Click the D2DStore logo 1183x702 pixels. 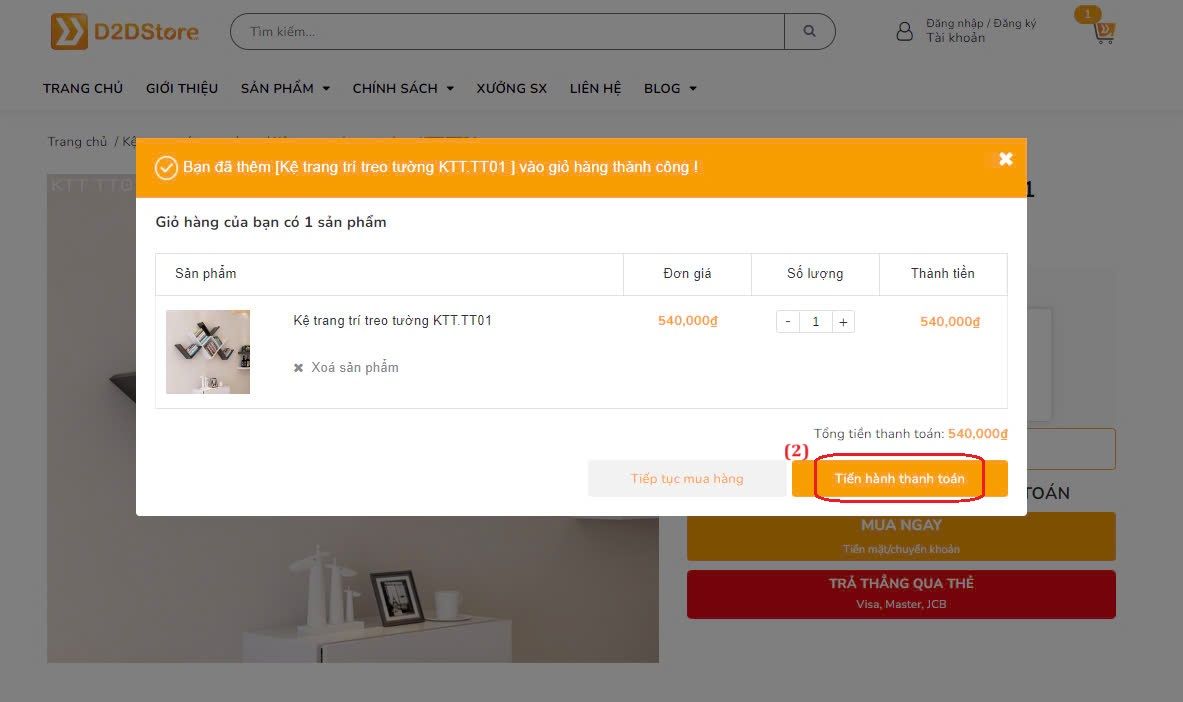[125, 32]
